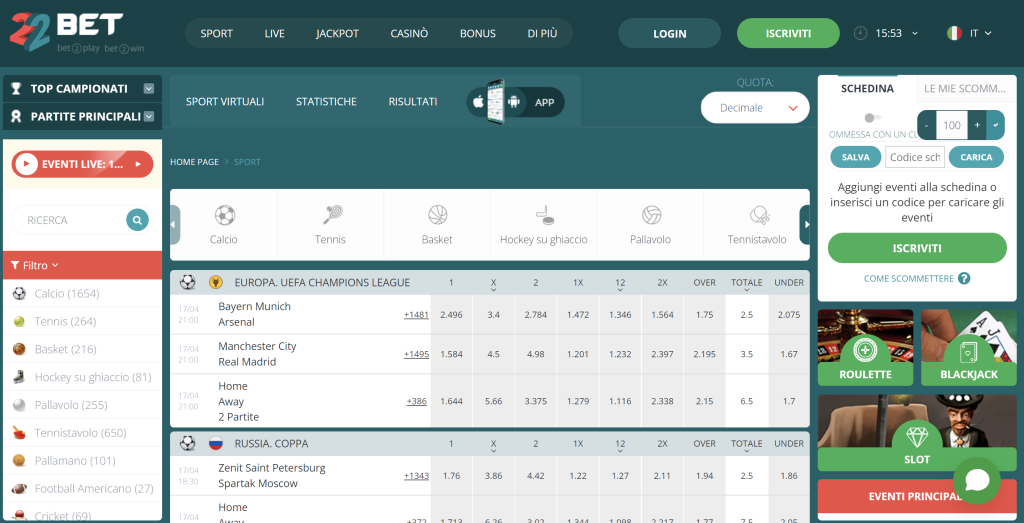
Task: Click the Android app icon
Action: pyautogui.click(x=515, y=103)
